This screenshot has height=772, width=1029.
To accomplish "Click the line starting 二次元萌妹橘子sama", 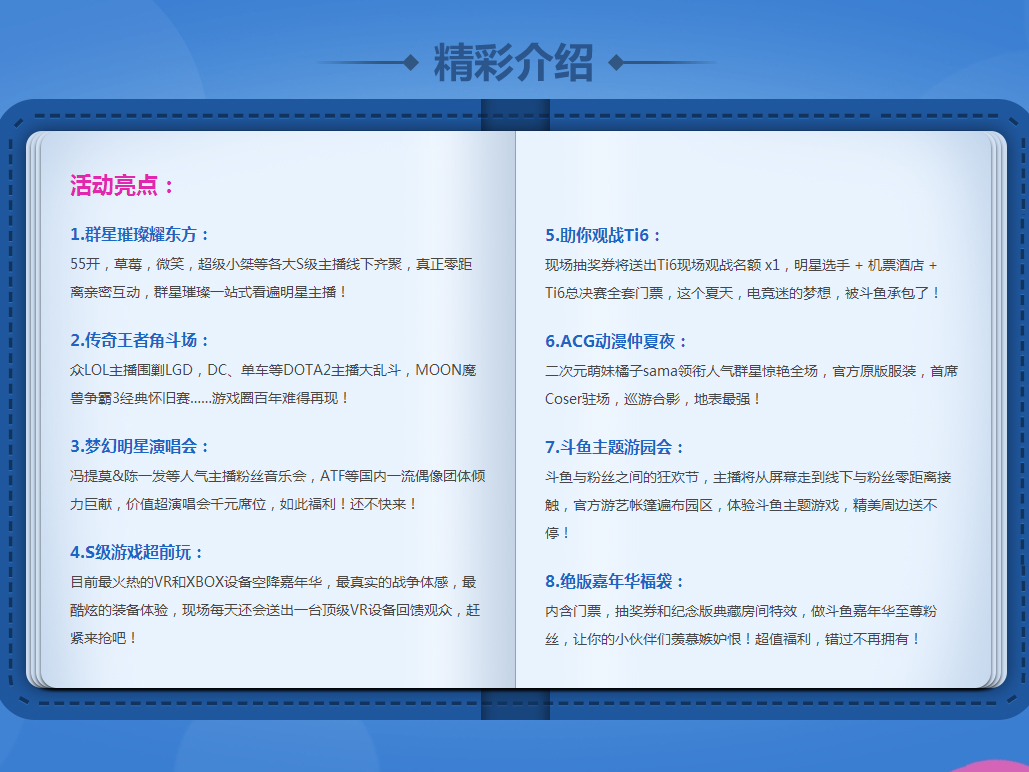I will 751,371.
